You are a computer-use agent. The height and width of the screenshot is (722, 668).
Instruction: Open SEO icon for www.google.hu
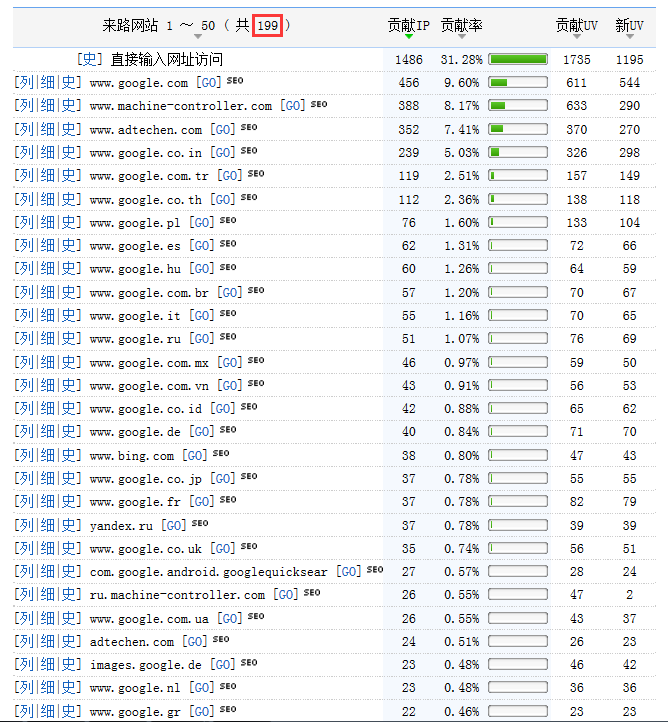(228, 267)
